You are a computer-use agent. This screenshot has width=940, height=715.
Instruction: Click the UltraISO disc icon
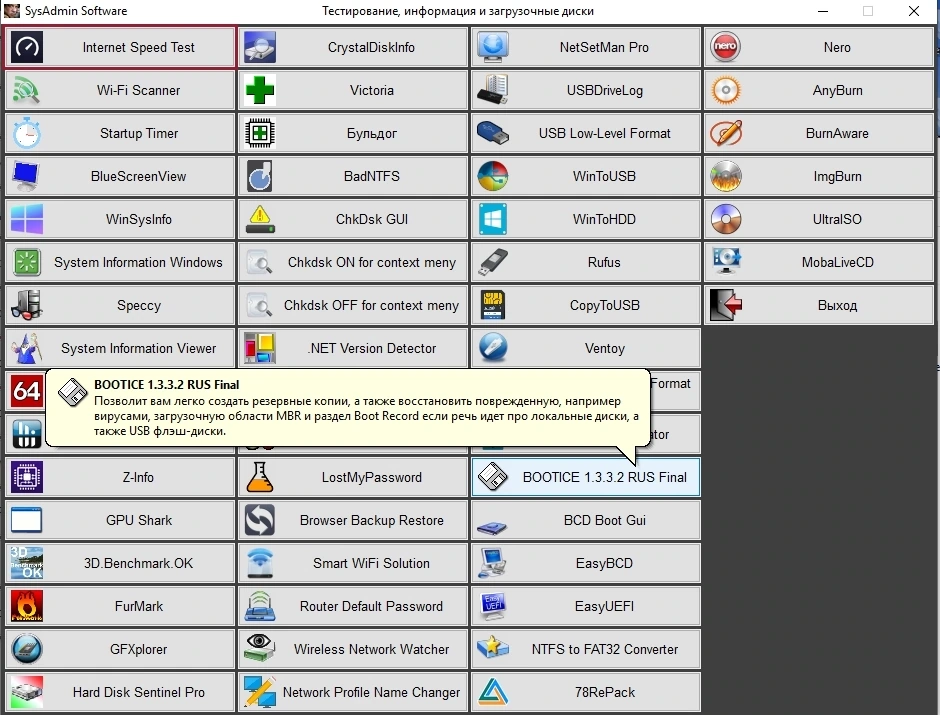click(x=726, y=219)
